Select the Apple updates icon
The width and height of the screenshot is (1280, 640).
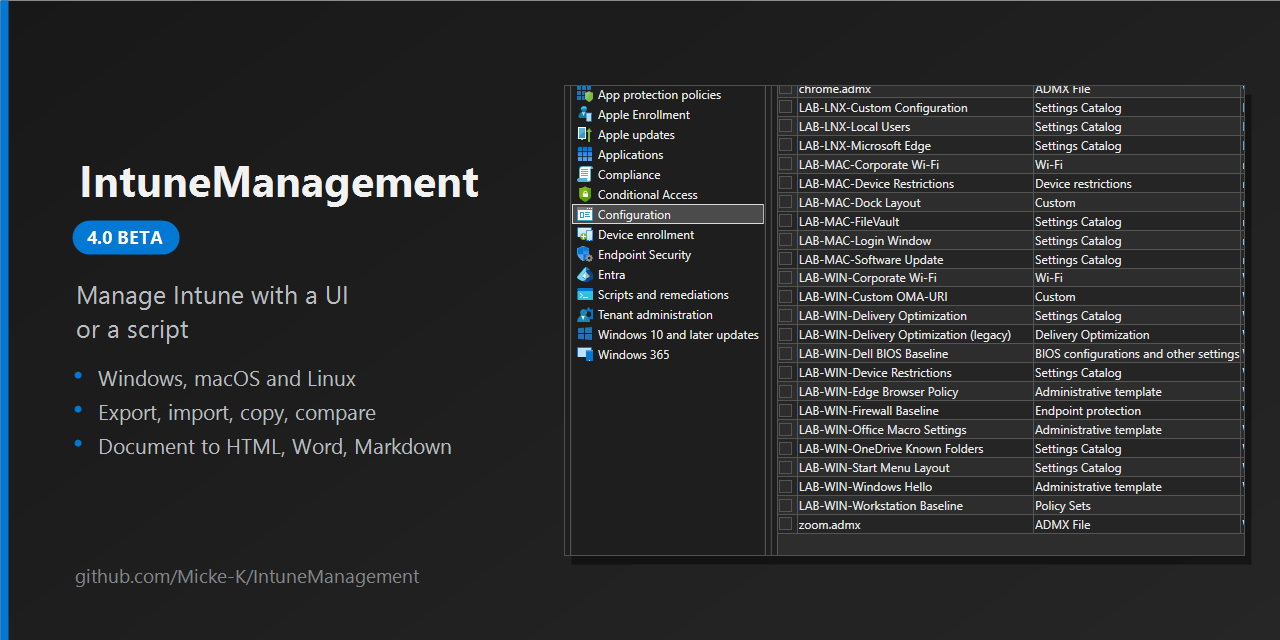(585, 134)
